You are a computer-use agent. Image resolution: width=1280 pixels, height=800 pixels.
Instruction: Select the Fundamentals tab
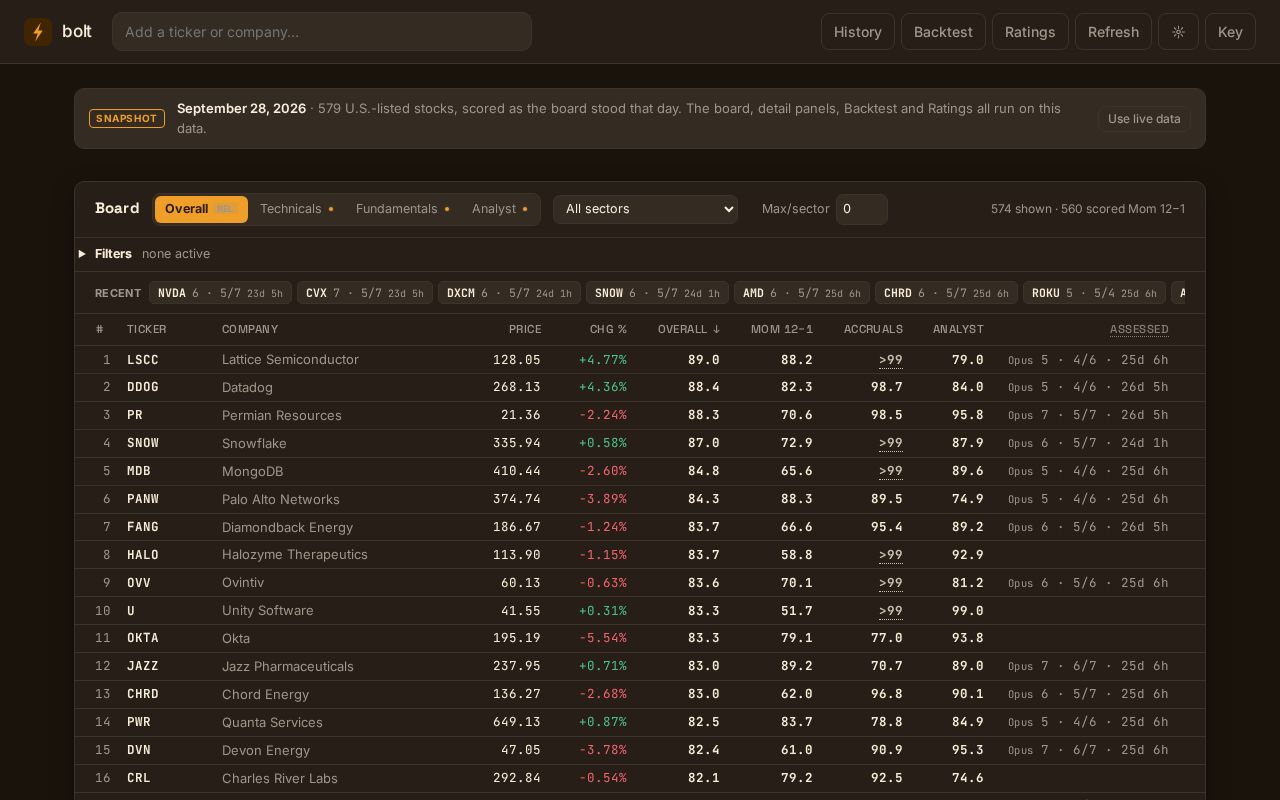pyautogui.click(x=403, y=209)
